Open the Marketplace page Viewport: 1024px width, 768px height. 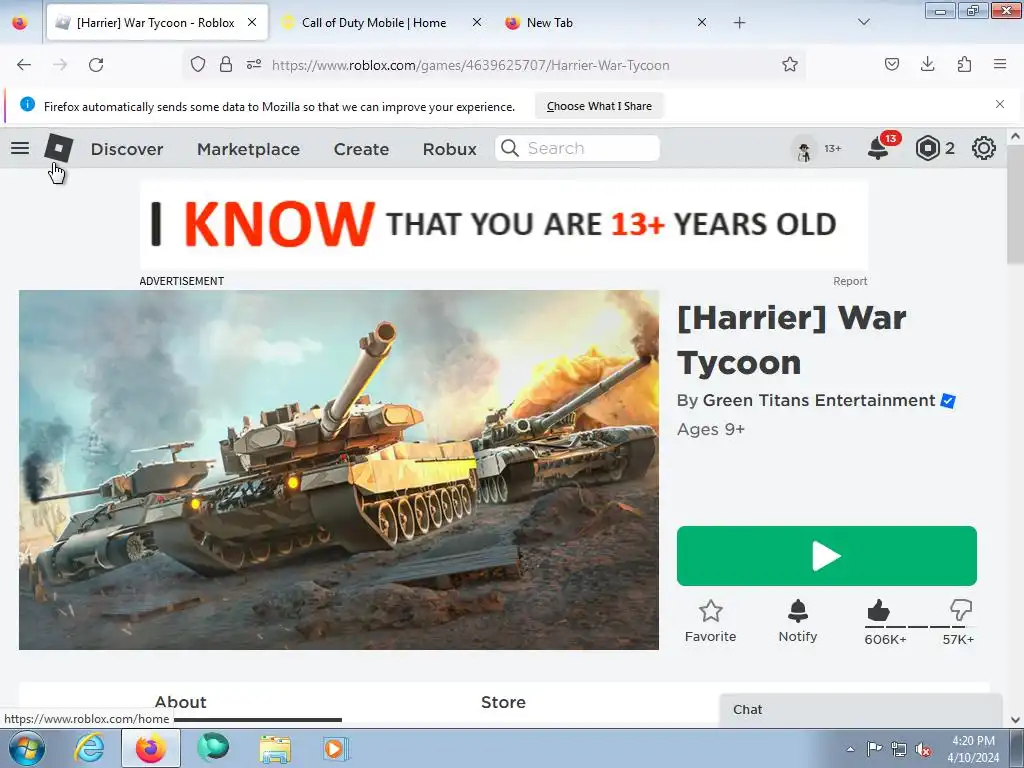tap(248, 149)
